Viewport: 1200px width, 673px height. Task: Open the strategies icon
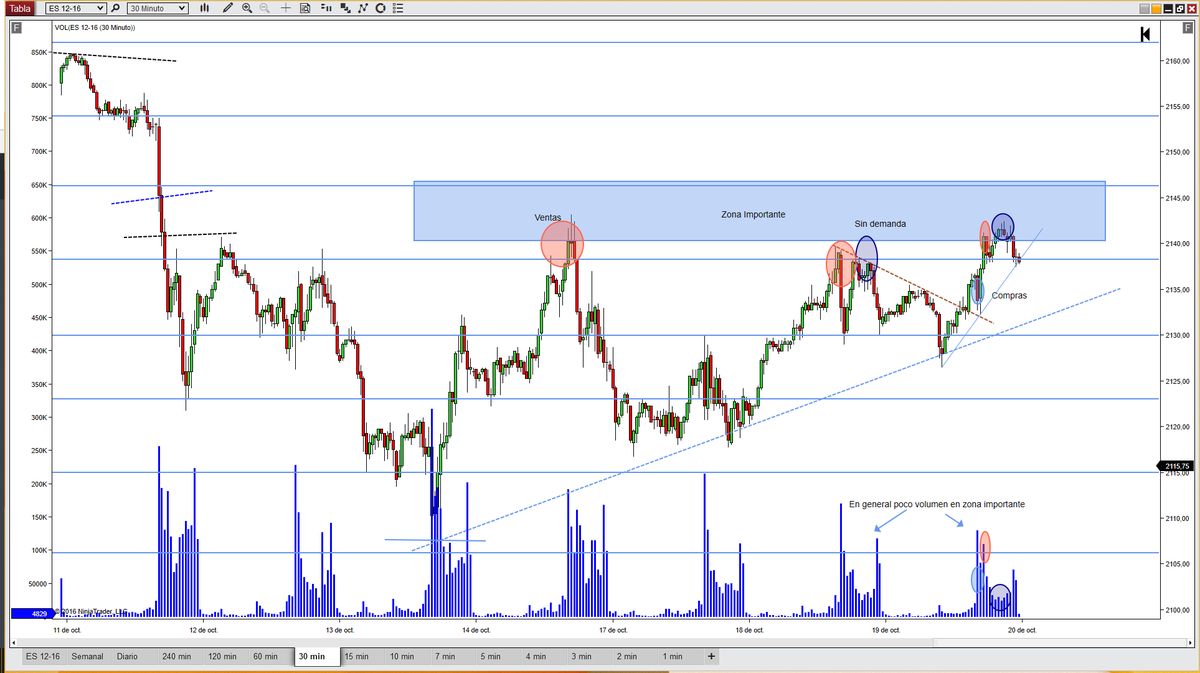coord(363,8)
